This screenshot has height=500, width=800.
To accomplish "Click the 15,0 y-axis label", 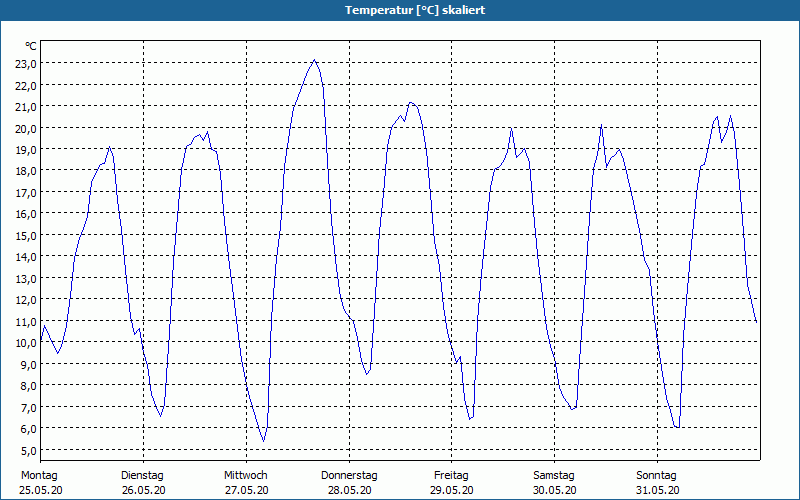I will [27, 236].
